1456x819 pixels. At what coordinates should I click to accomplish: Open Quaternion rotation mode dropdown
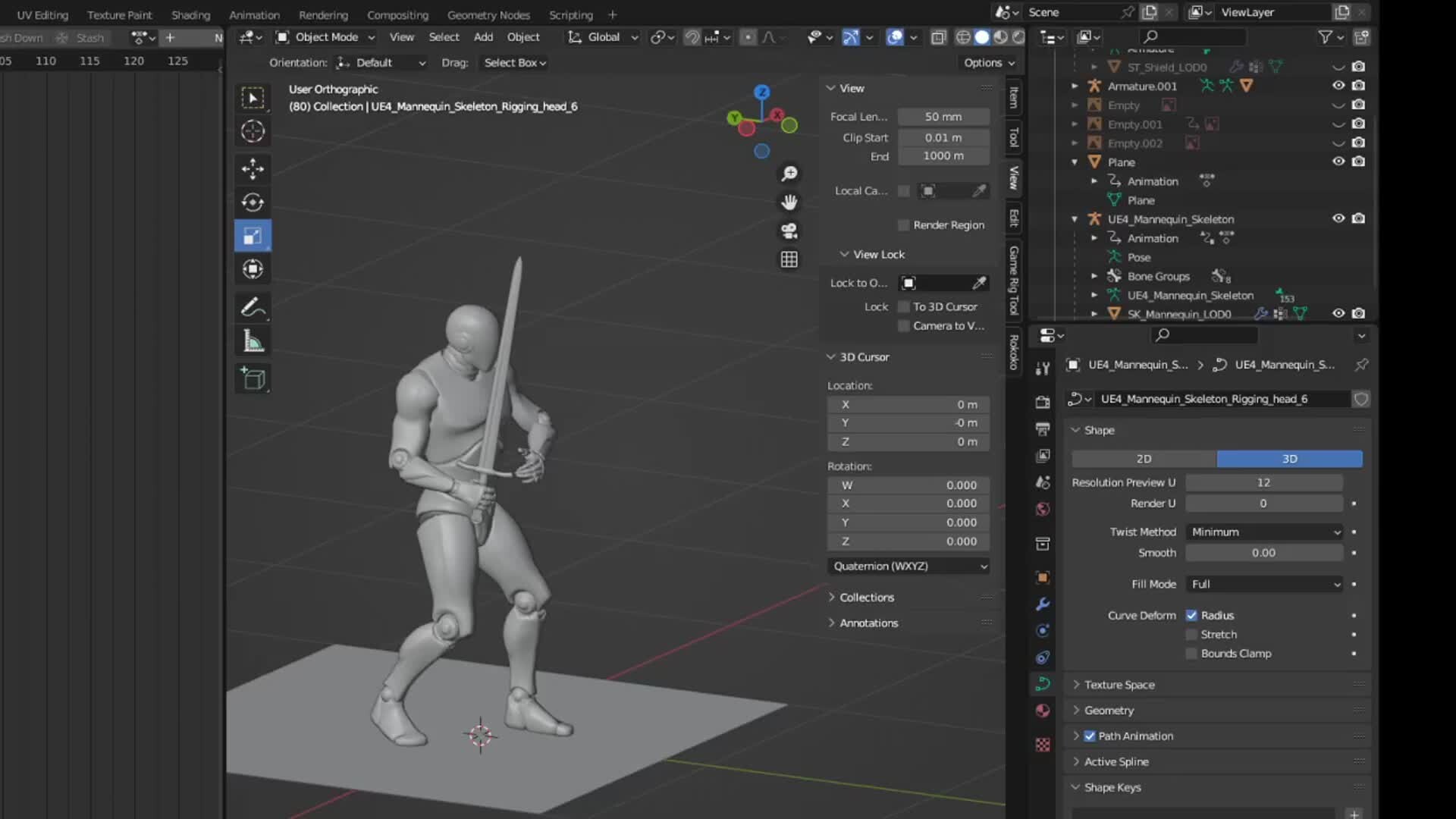tap(908, 566)
